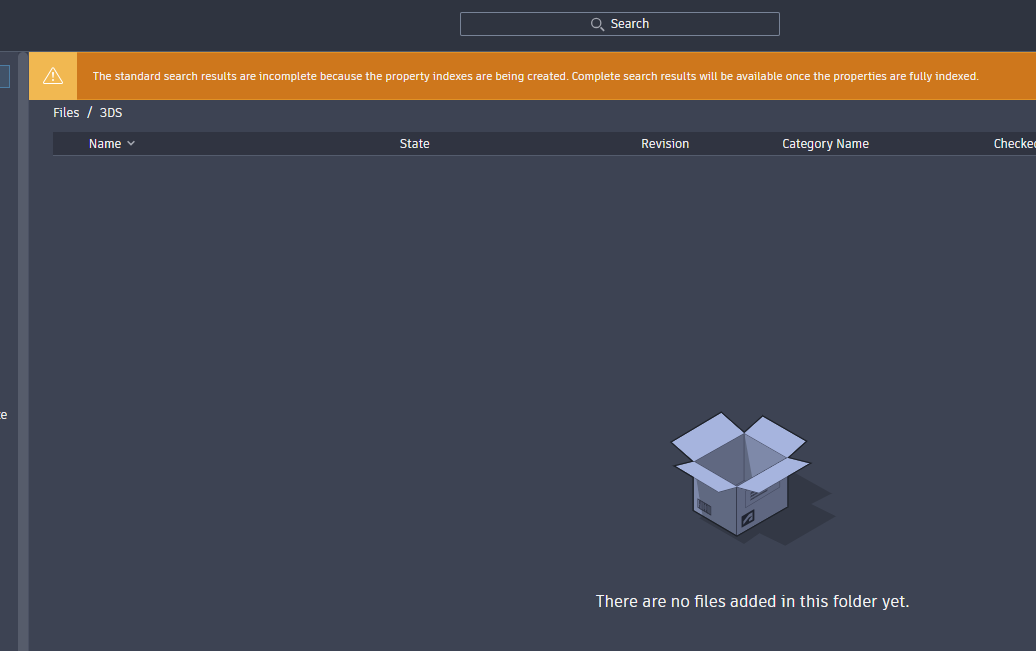Click the partially visible Checked column header
Screen dimensions: 1036x651
pos(1015,143)
